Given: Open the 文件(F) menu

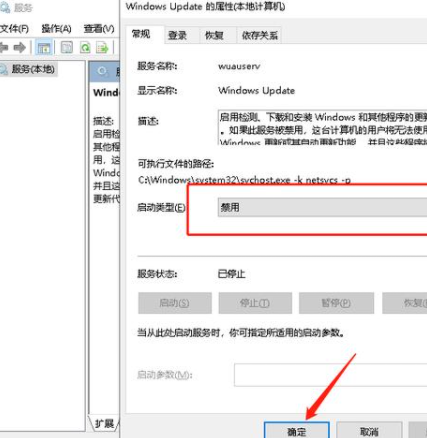Looking at the screenshot, I should click(14, 29).
